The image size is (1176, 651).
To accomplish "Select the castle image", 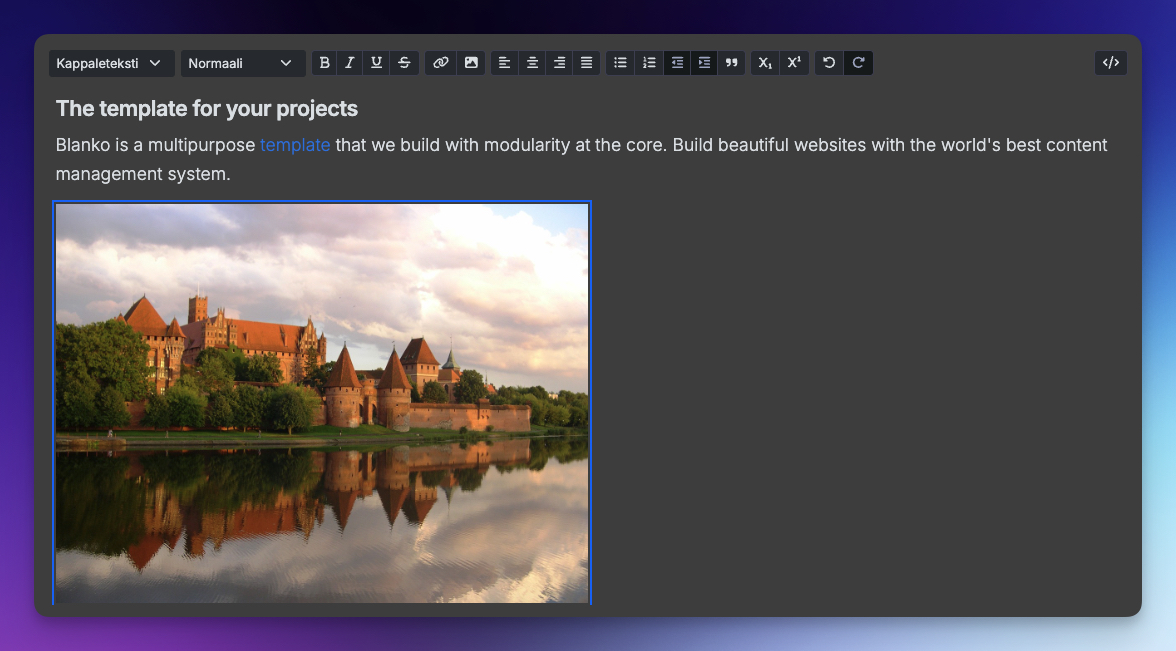I will [x=322, y=403].
